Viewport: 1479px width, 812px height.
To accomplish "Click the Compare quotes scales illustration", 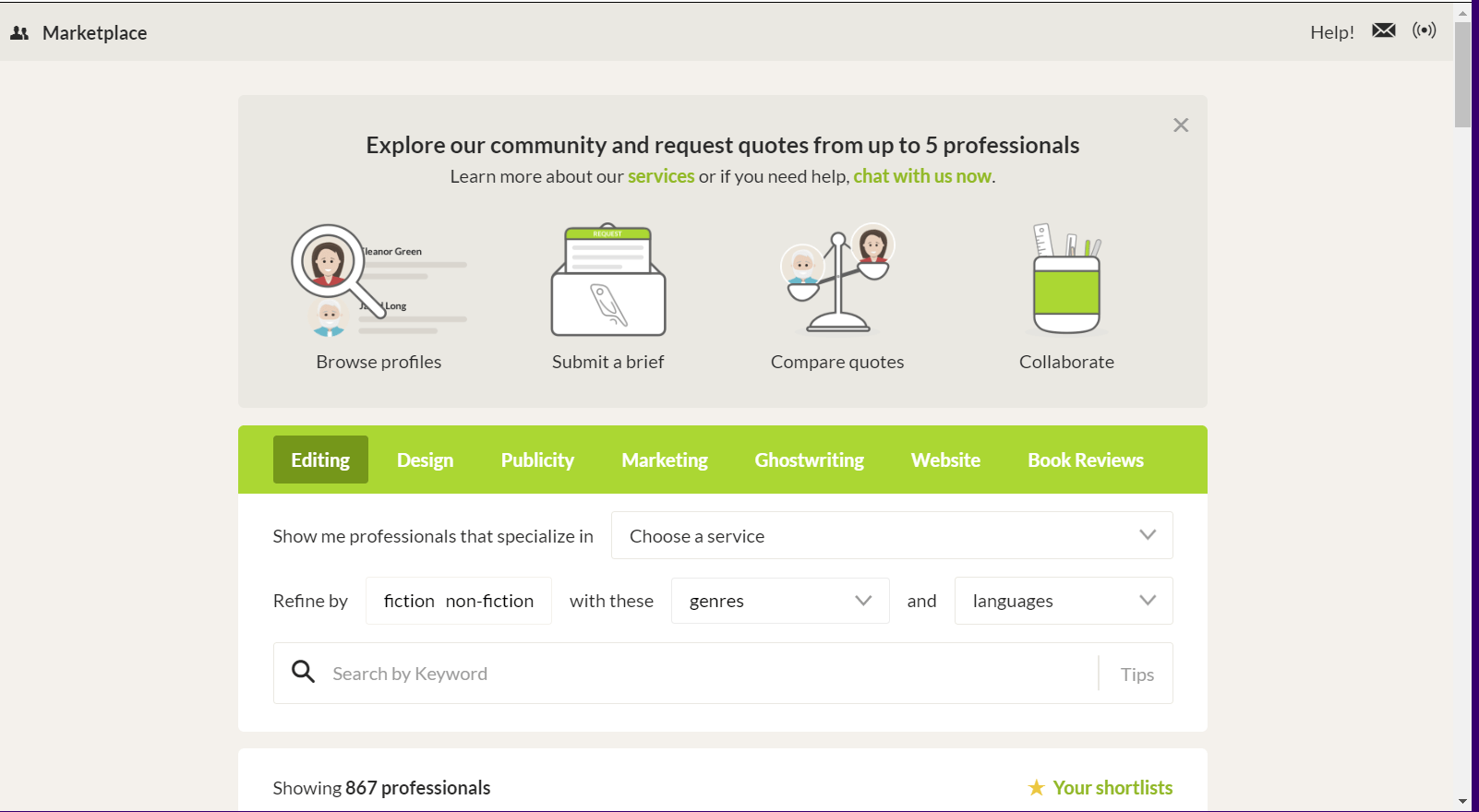I will coord(837,278).
